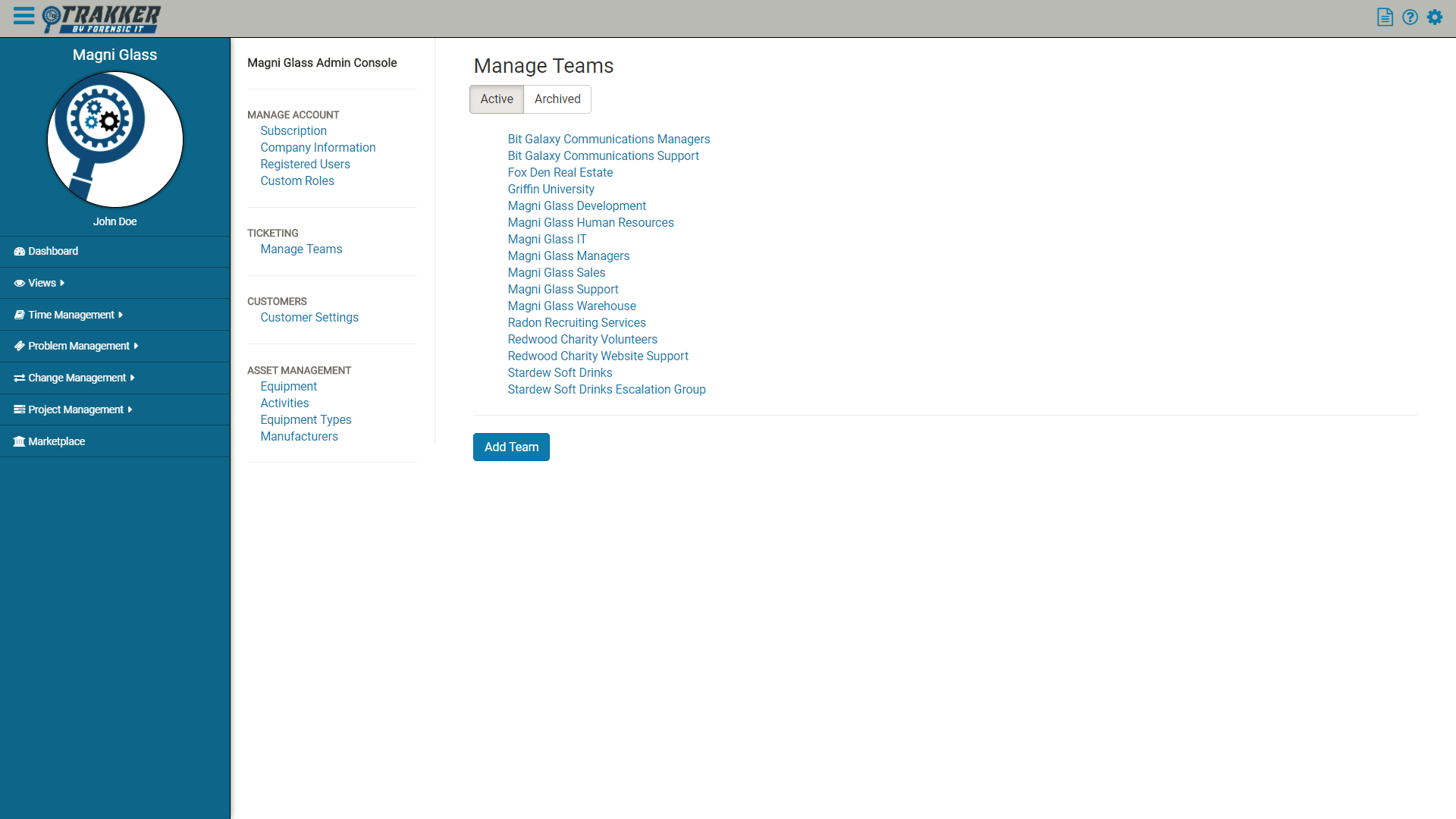The width and height of the screenshot is (1456, 819).
Task: Click the Dashboard gauge icon
Action: [20, 252]
